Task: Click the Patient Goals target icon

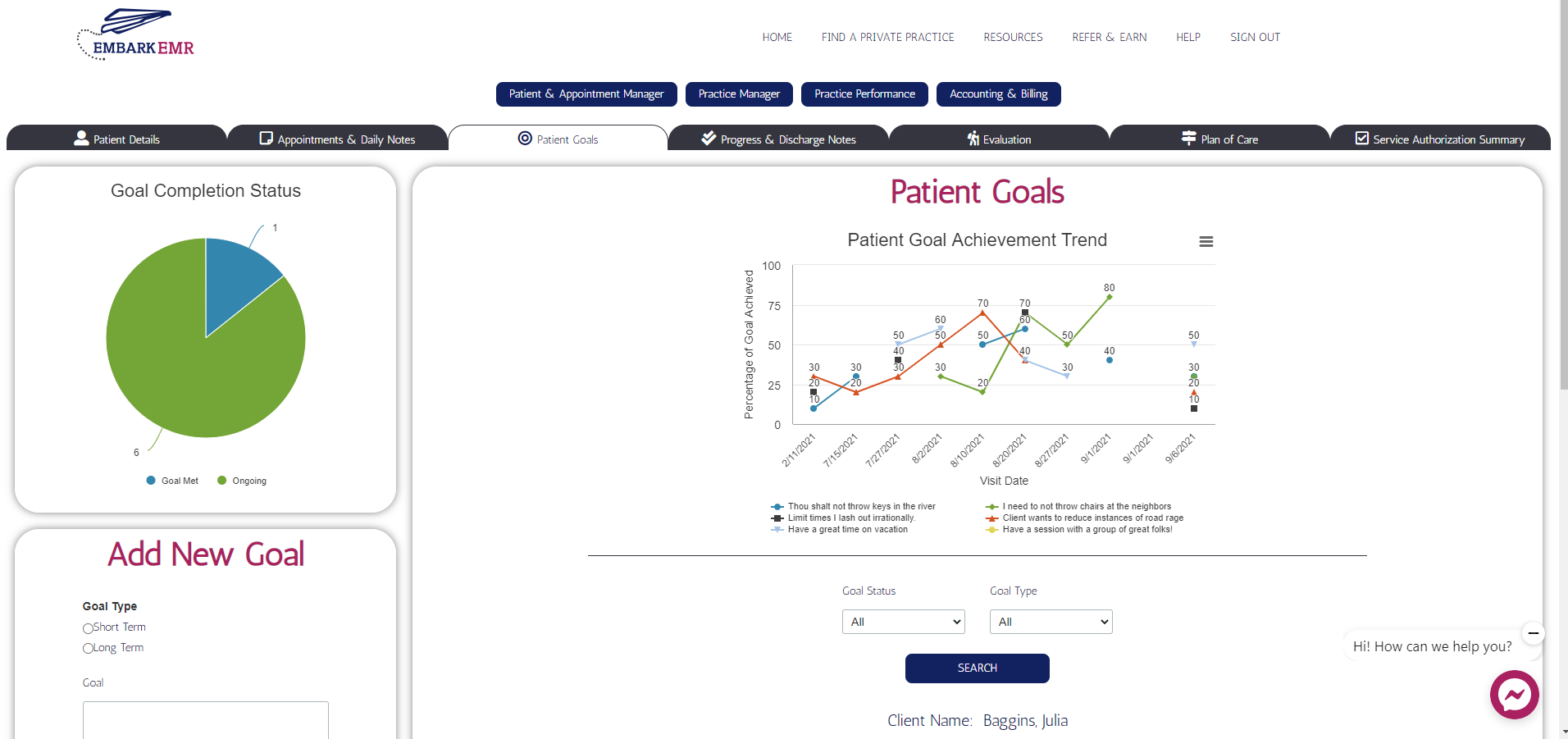Action: click(524, 139)
